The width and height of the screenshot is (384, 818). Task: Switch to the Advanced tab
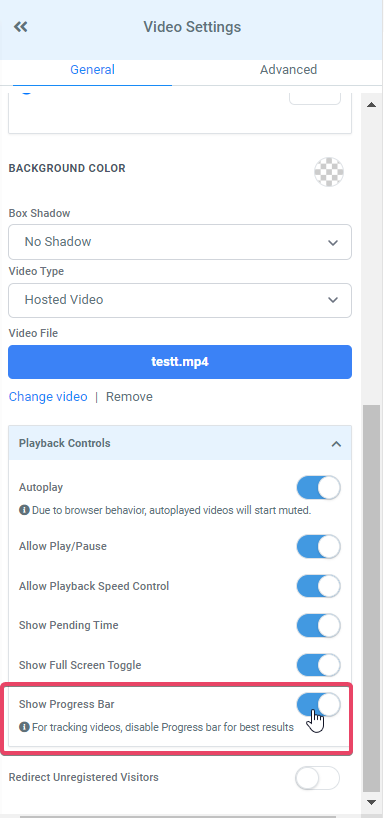(x=288, y=70)
